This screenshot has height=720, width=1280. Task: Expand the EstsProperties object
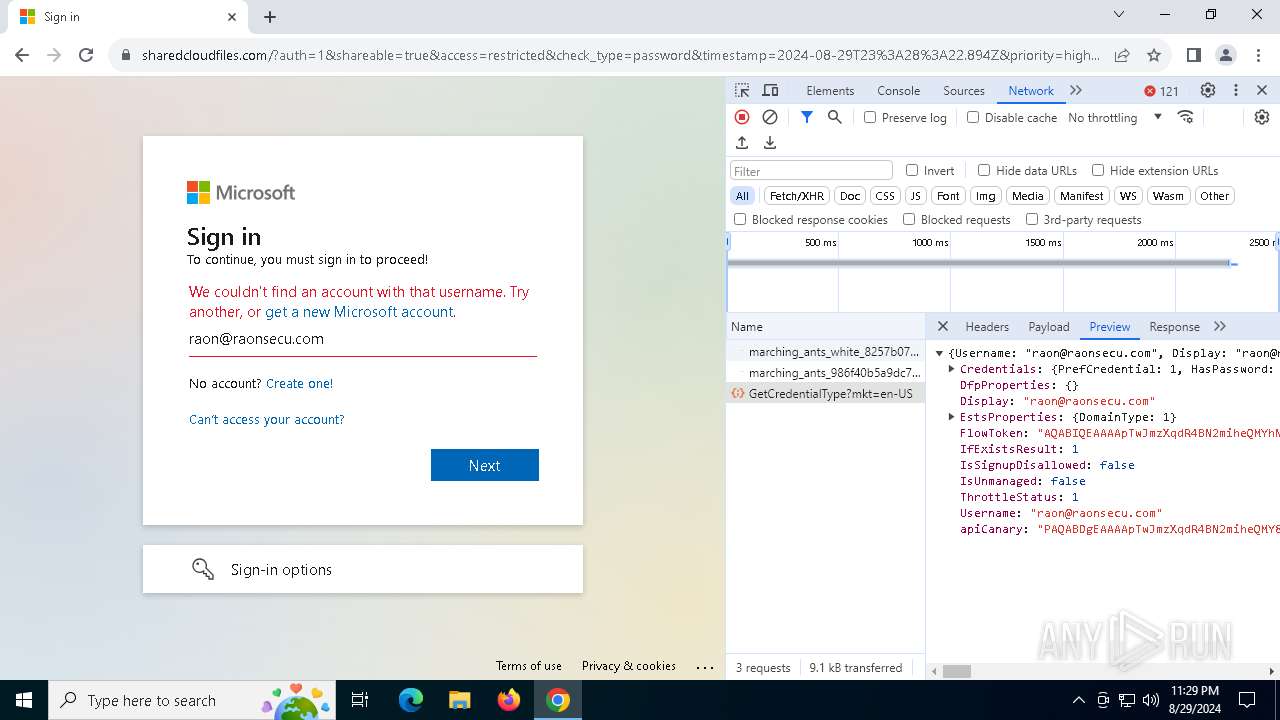952,417
